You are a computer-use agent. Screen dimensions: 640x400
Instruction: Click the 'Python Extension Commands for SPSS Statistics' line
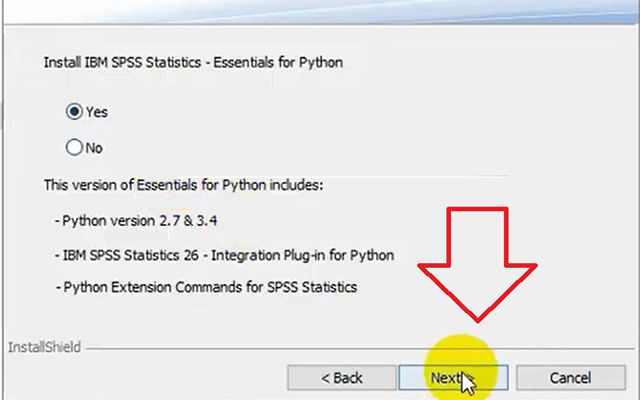(x=206, y=287)
